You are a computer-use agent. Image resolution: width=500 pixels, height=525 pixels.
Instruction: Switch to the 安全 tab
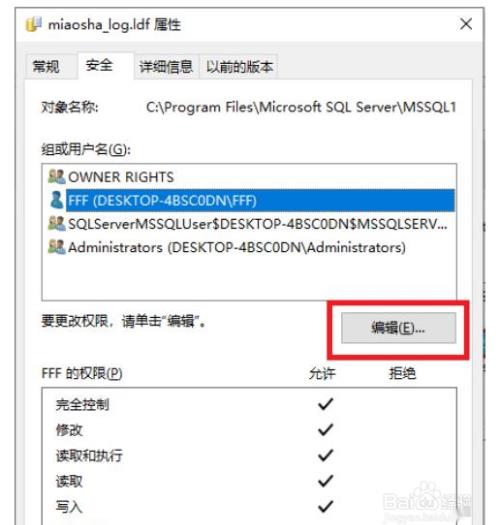(99, 65)
